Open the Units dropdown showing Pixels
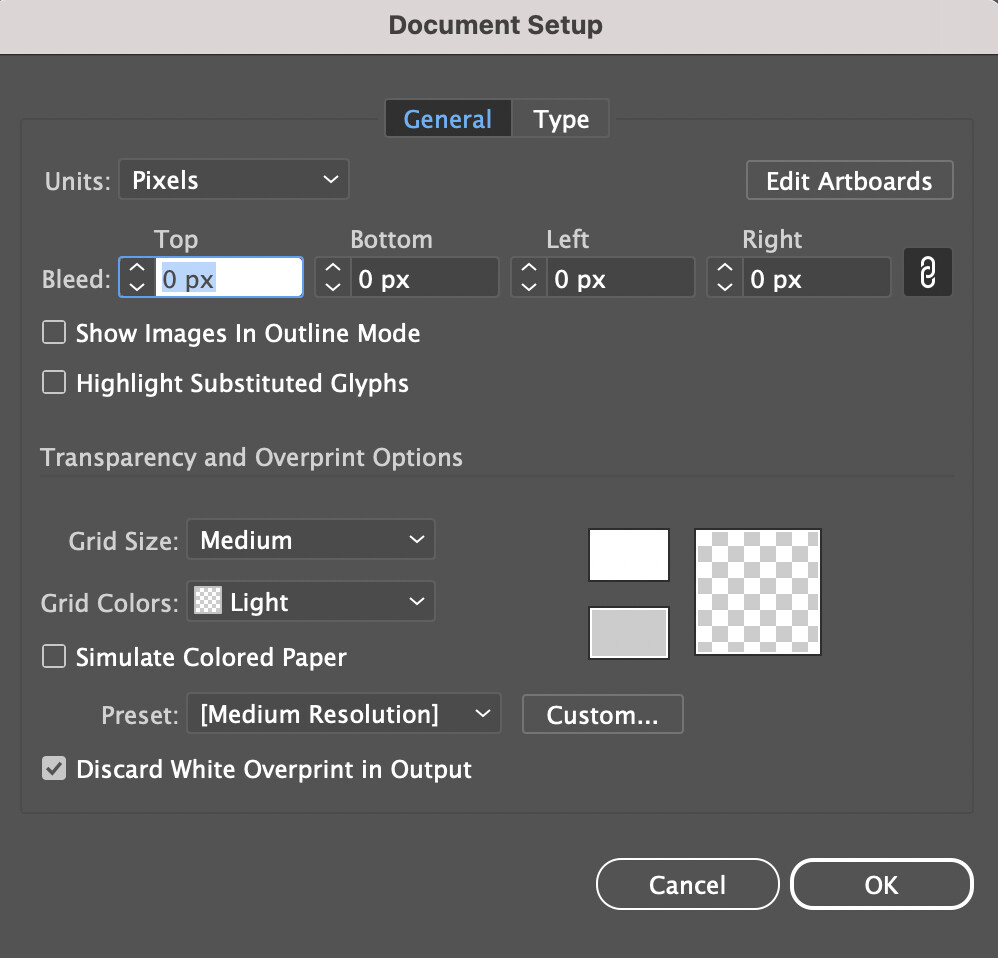Viewport: 998px width, 958px height. [x=234, y=180]
